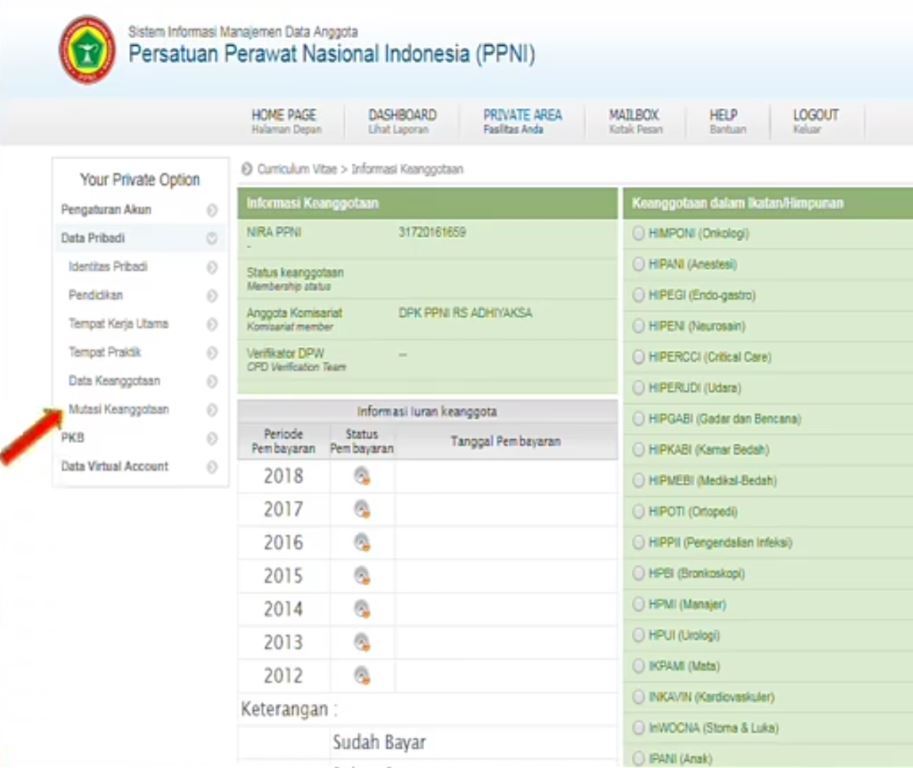Image resolution: width=913 pixels, height=768 pixels.
Task: Select the IKPAMI (Mata) radio button
Action: (x=639, y=666)
